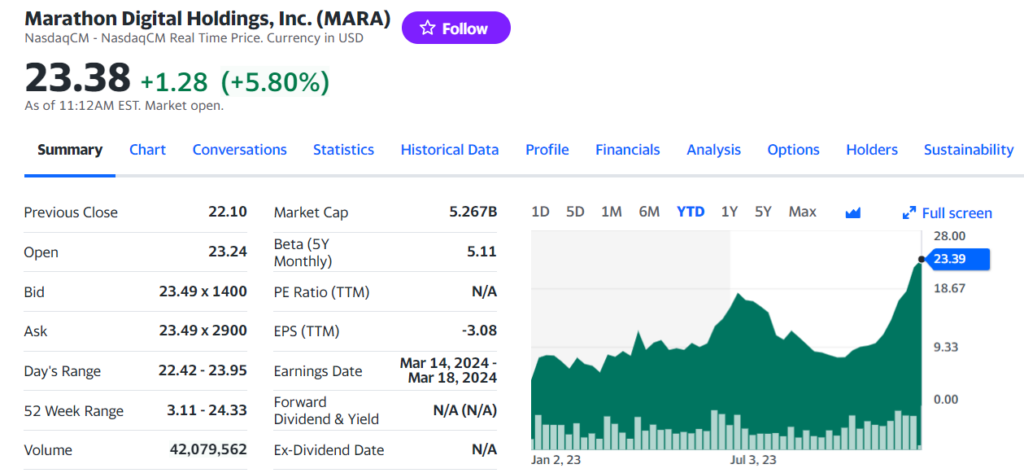The width and height of the screenshot is (1024, 473).
Task: Click the Earnings Date Mar 14, 2024 value
Action: click(x=448, y=370)
